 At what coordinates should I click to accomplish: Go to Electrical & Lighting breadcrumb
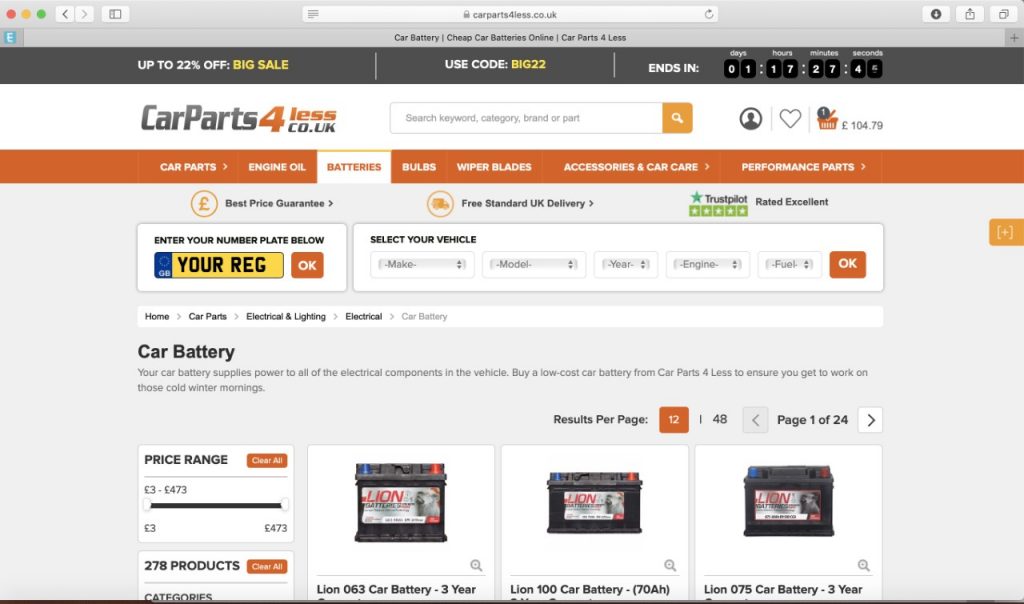point(285,317)
